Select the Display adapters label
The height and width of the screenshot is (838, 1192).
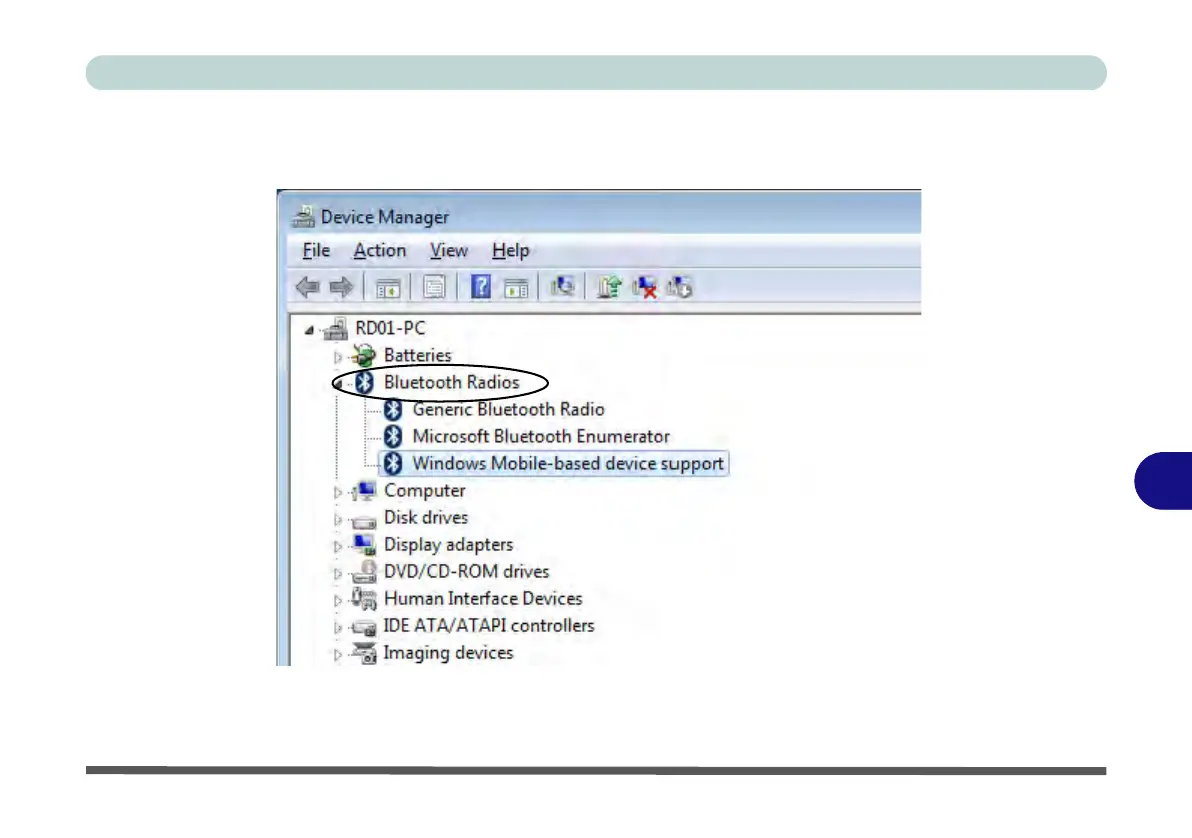[x=449, y=544]
